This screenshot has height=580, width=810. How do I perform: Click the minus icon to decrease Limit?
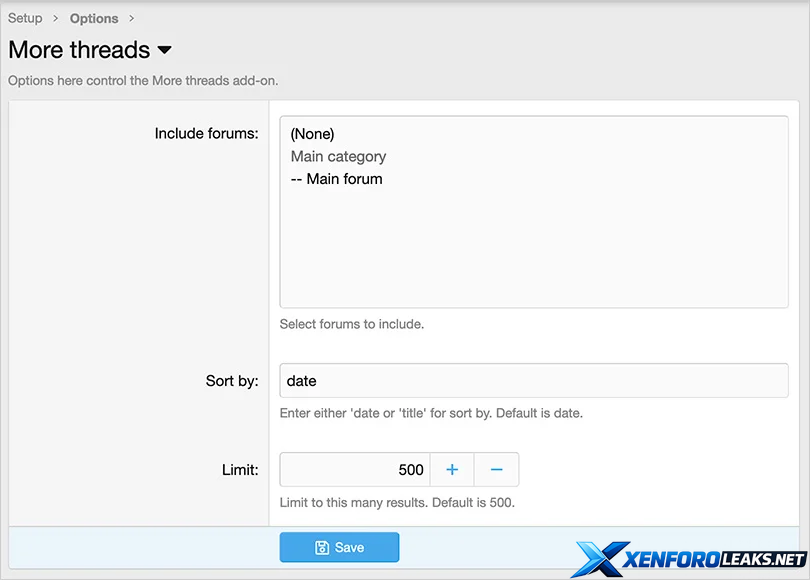click(x=496, y=470)
